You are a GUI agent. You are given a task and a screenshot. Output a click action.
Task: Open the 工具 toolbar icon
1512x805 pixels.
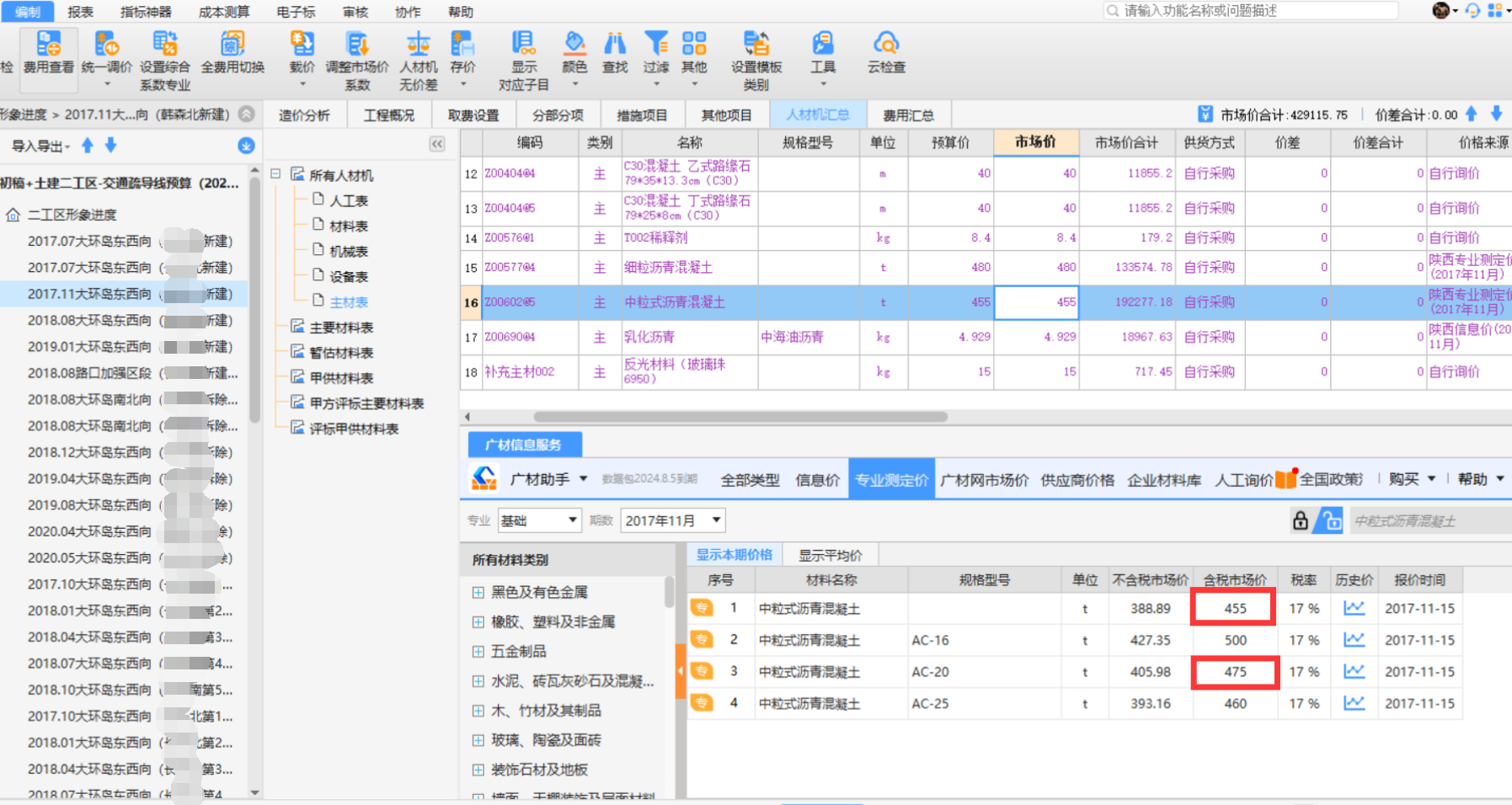tap(823, 59)
